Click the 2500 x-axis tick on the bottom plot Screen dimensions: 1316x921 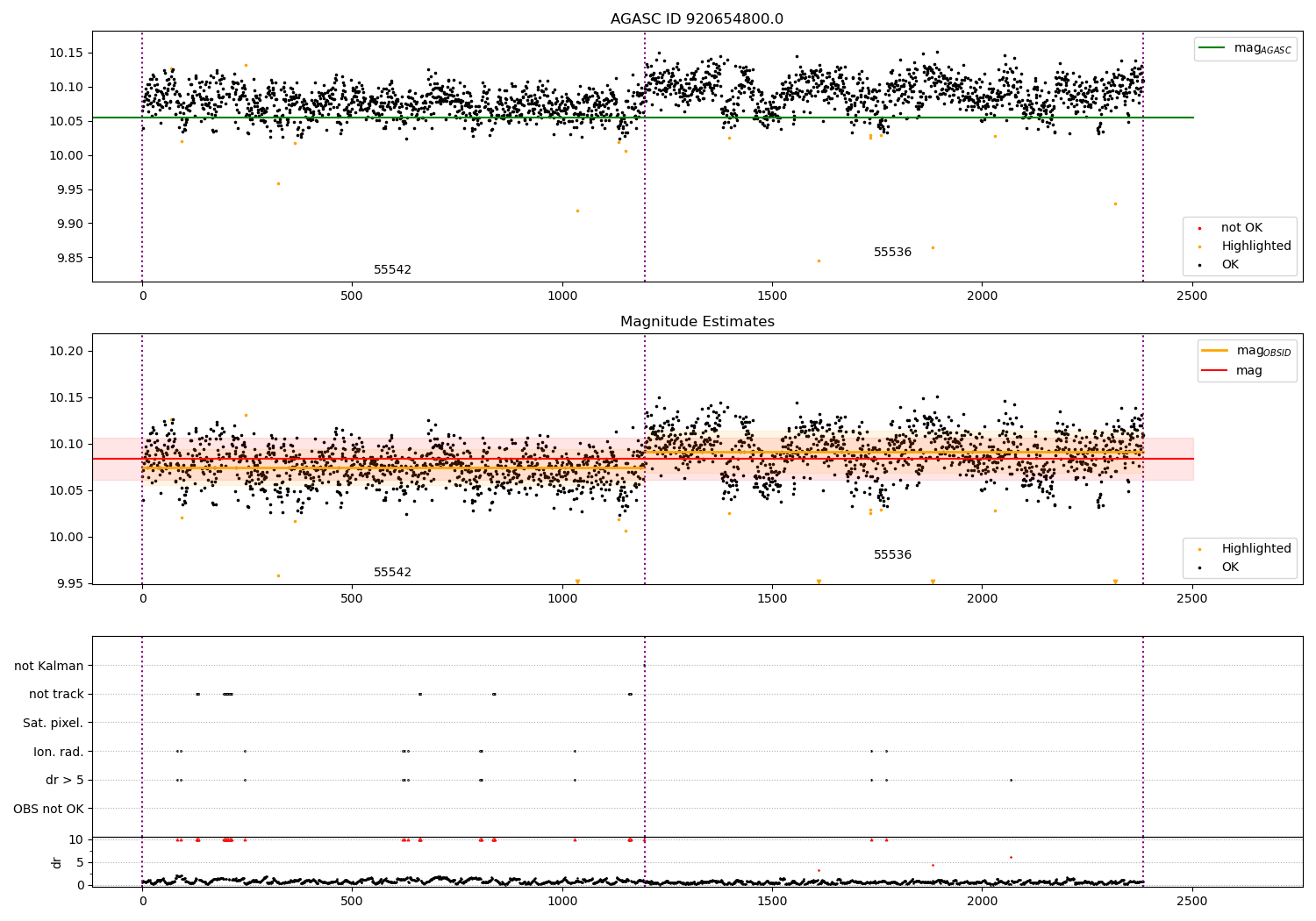(x=1191, y=901)
